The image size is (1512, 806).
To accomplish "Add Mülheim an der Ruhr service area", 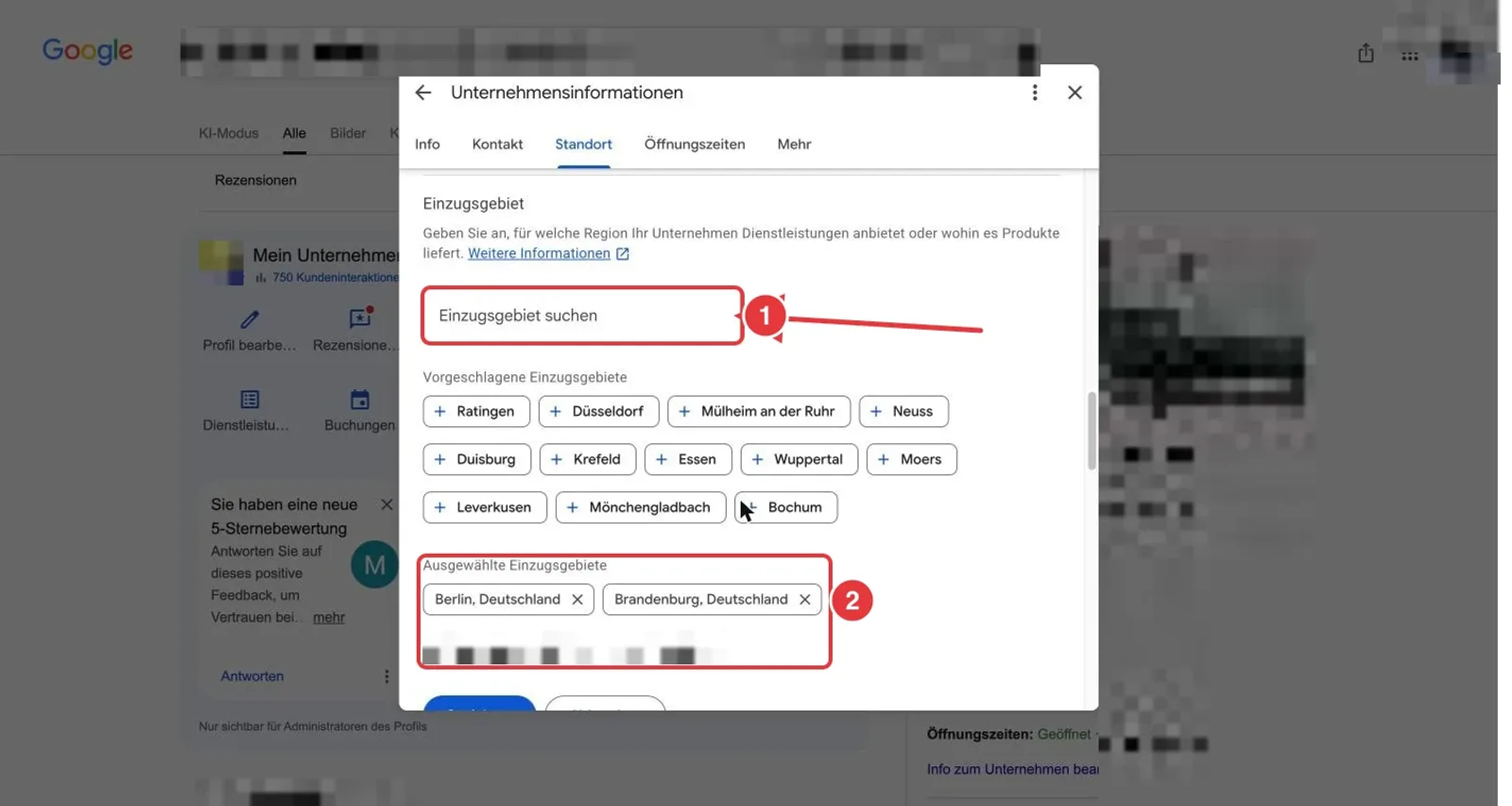I will point(759,411).
